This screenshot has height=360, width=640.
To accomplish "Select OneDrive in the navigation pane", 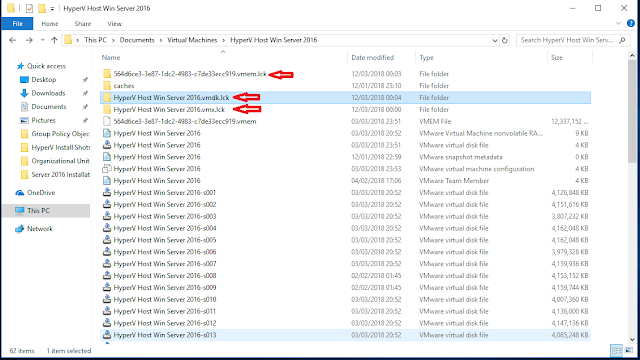I will 41,193.
